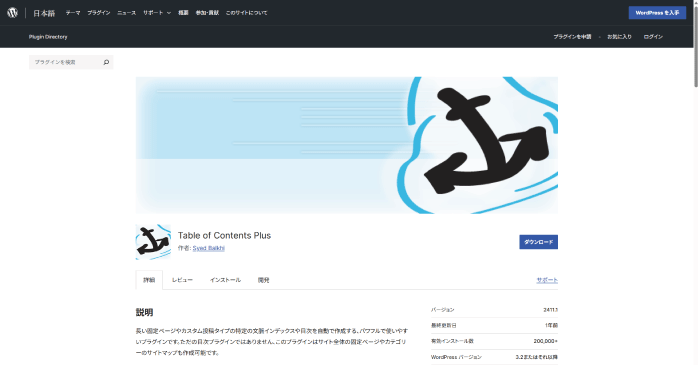
Task: Click the Table of Contents Plus title
Action: 224,235
